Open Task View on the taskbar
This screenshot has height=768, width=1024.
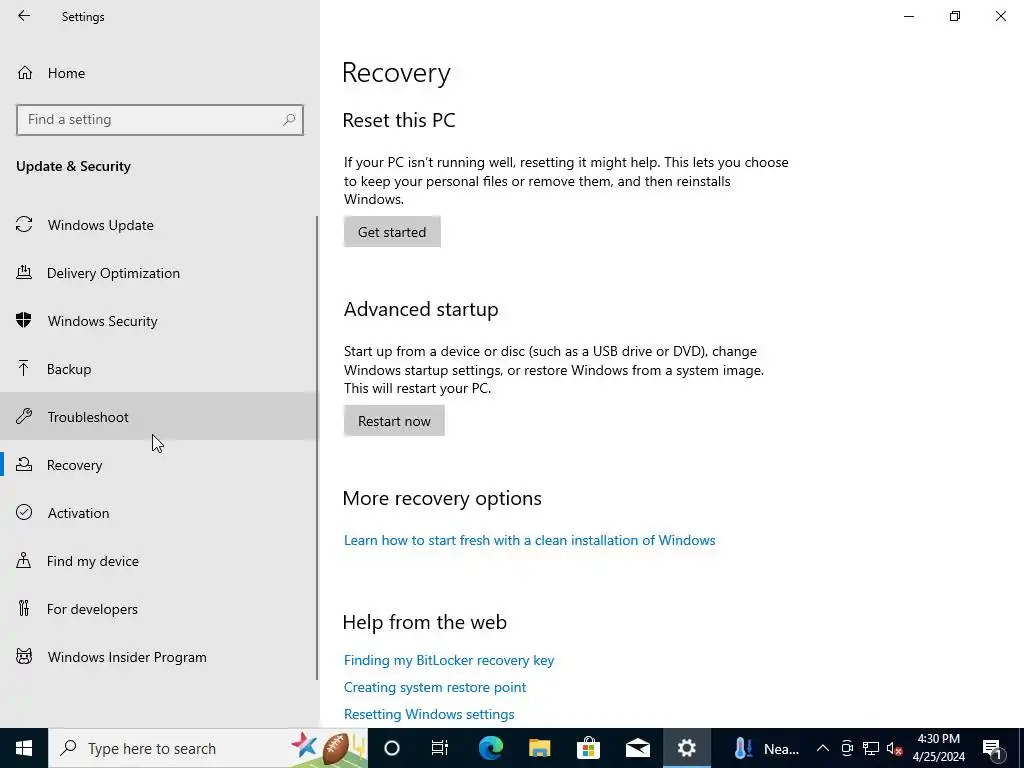point(440,748)
